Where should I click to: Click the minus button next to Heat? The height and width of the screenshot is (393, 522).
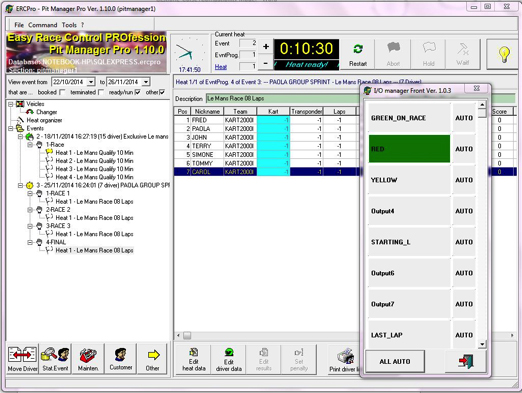click(266, 63)
